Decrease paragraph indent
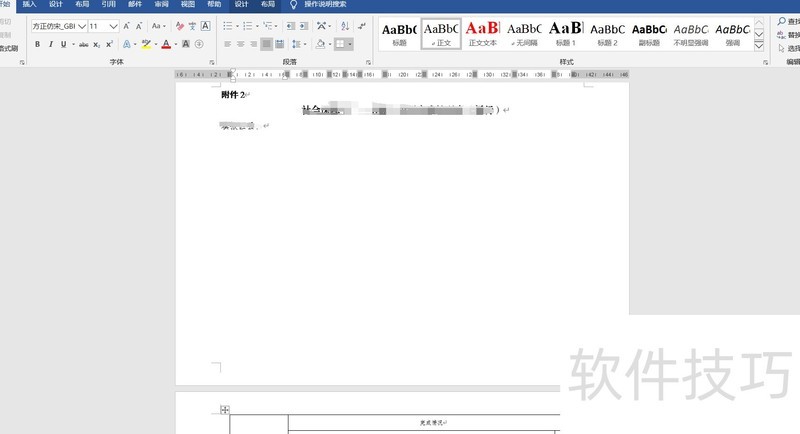The width and height of the screenshot is (800, 434). click(290, 26)
